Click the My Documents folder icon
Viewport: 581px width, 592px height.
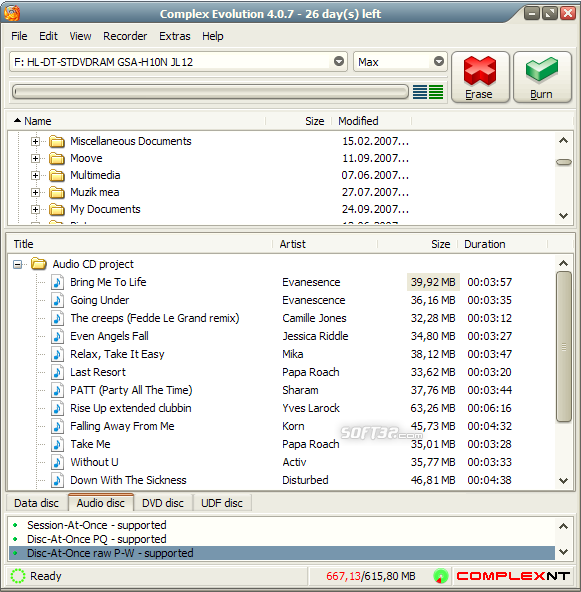(57, 210)
